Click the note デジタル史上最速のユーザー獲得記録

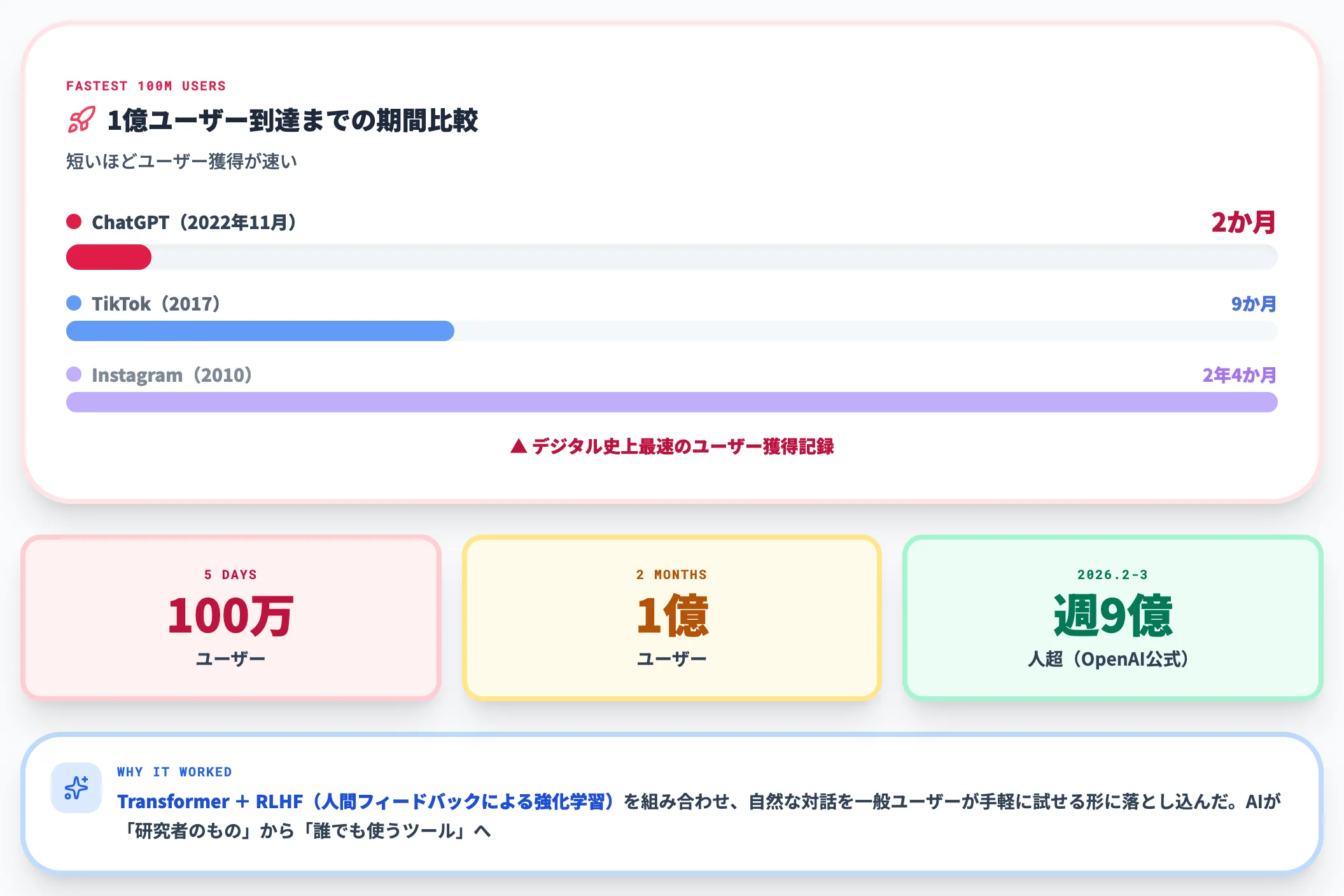pos(672,446)
